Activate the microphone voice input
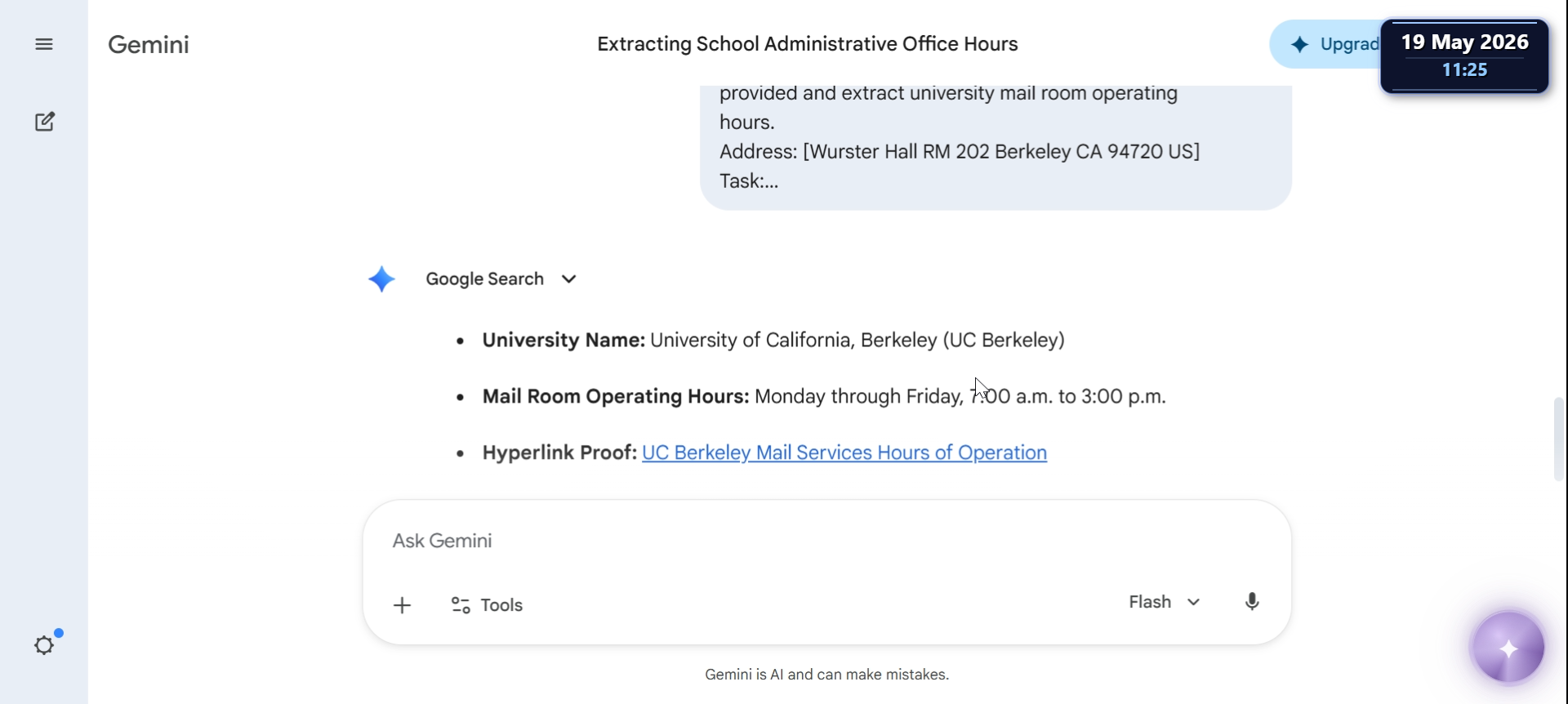The image size is (1568, 704). click(x=1251, y=602)
